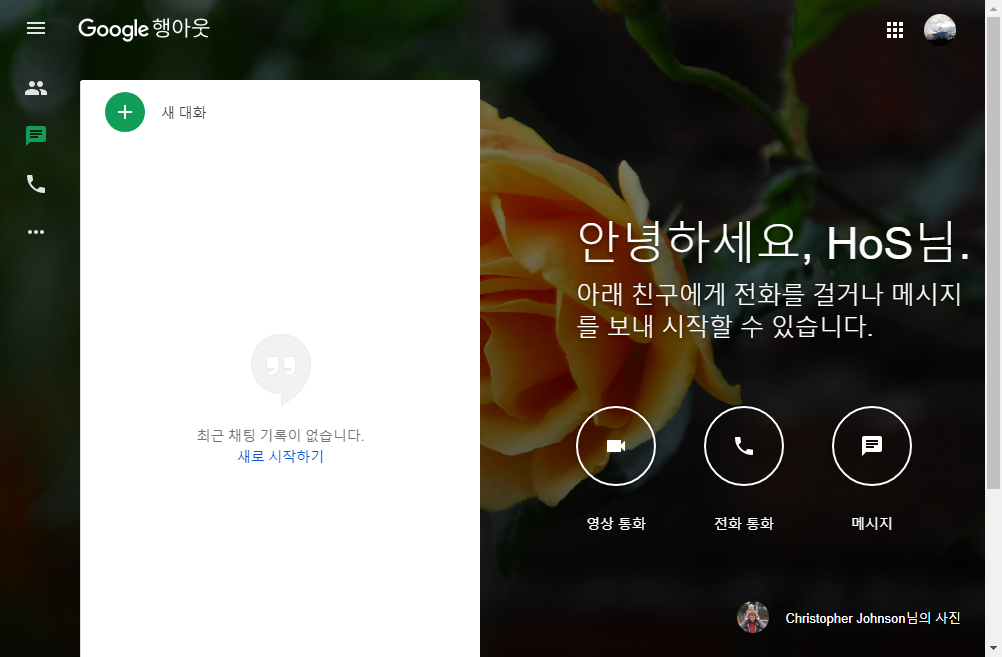The width and height of the screenshot is (1002, 657).
Task: Open the three-dot More options in sidebar
Action: (36, 231)
